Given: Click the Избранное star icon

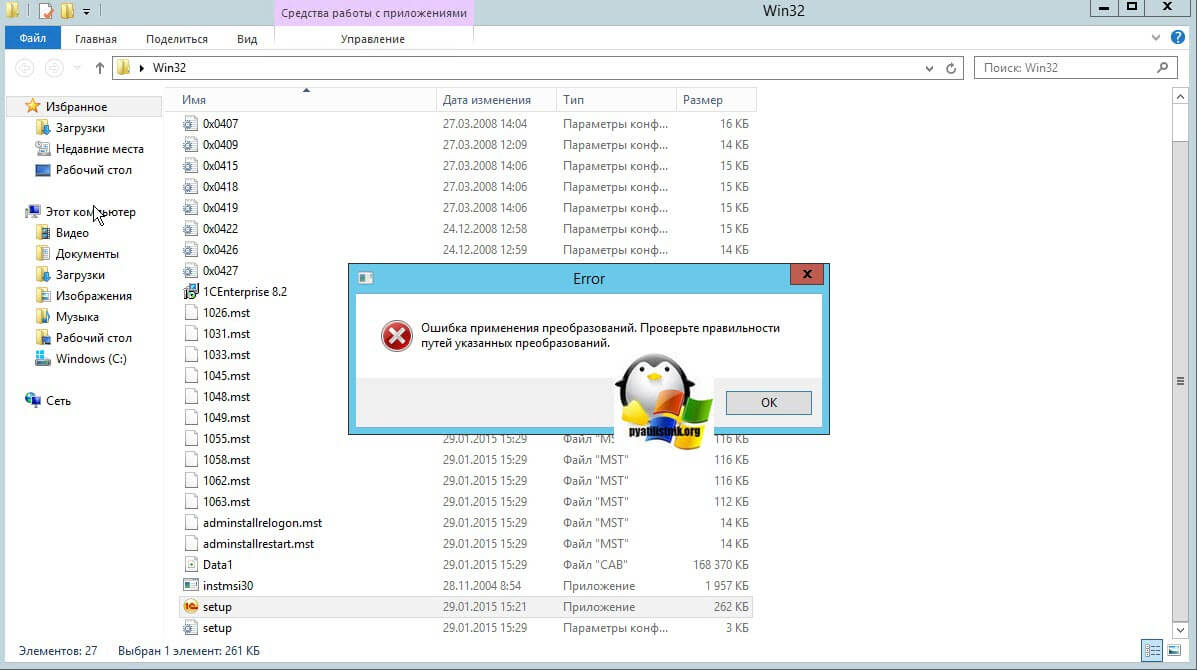Looking at the screenshot, I should 33,107.
